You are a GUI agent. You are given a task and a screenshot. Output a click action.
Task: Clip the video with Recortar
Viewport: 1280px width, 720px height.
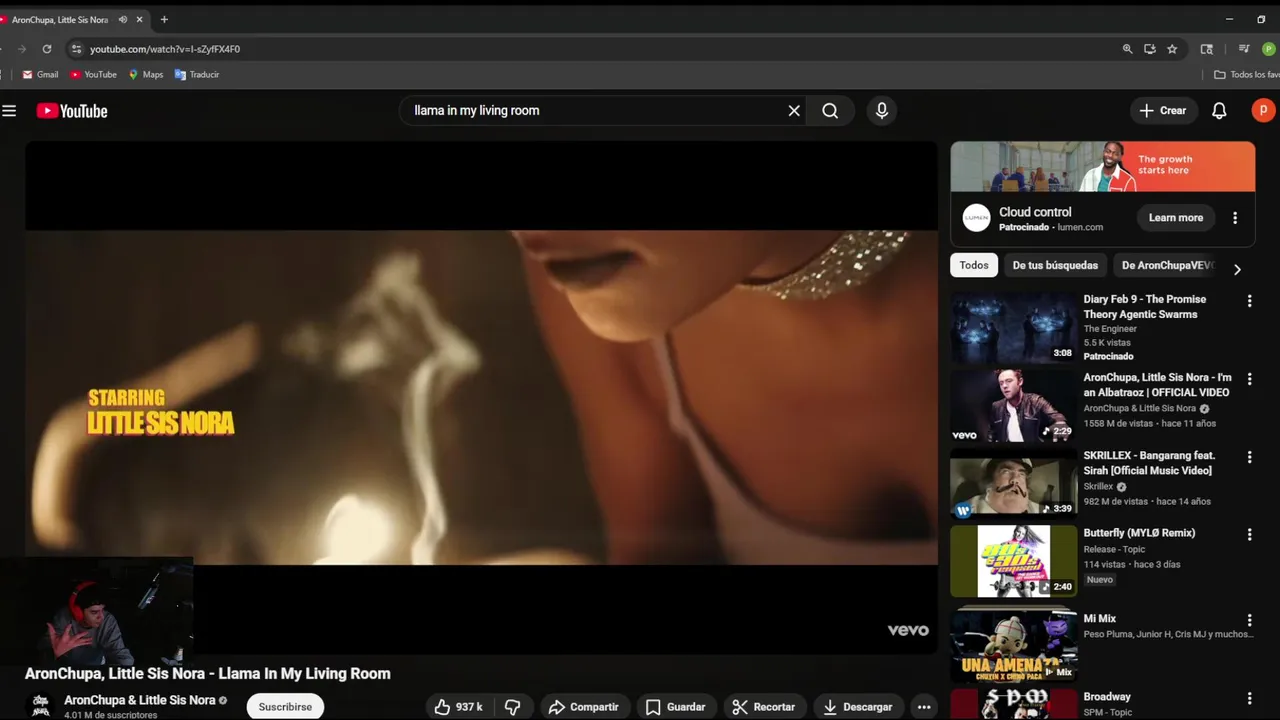(x=764, y=707)
